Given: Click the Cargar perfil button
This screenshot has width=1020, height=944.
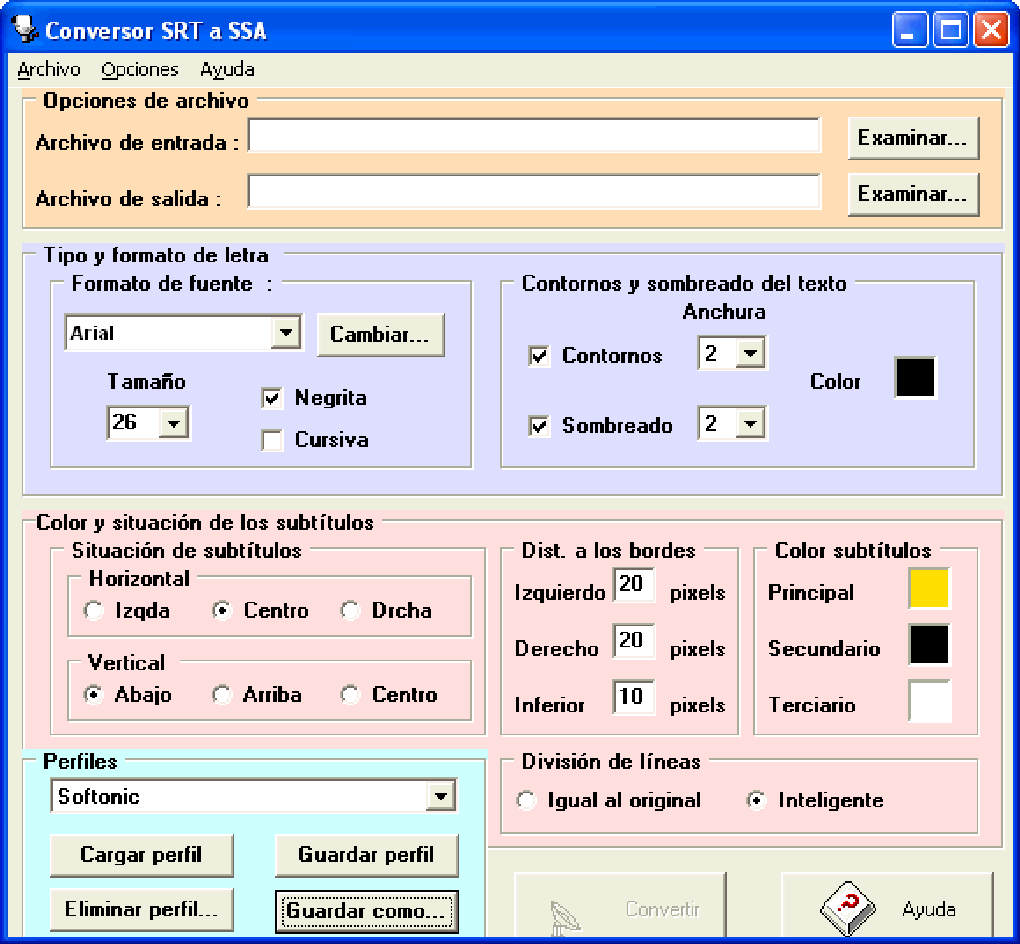Looking at the screenshot, I should 141,856.
